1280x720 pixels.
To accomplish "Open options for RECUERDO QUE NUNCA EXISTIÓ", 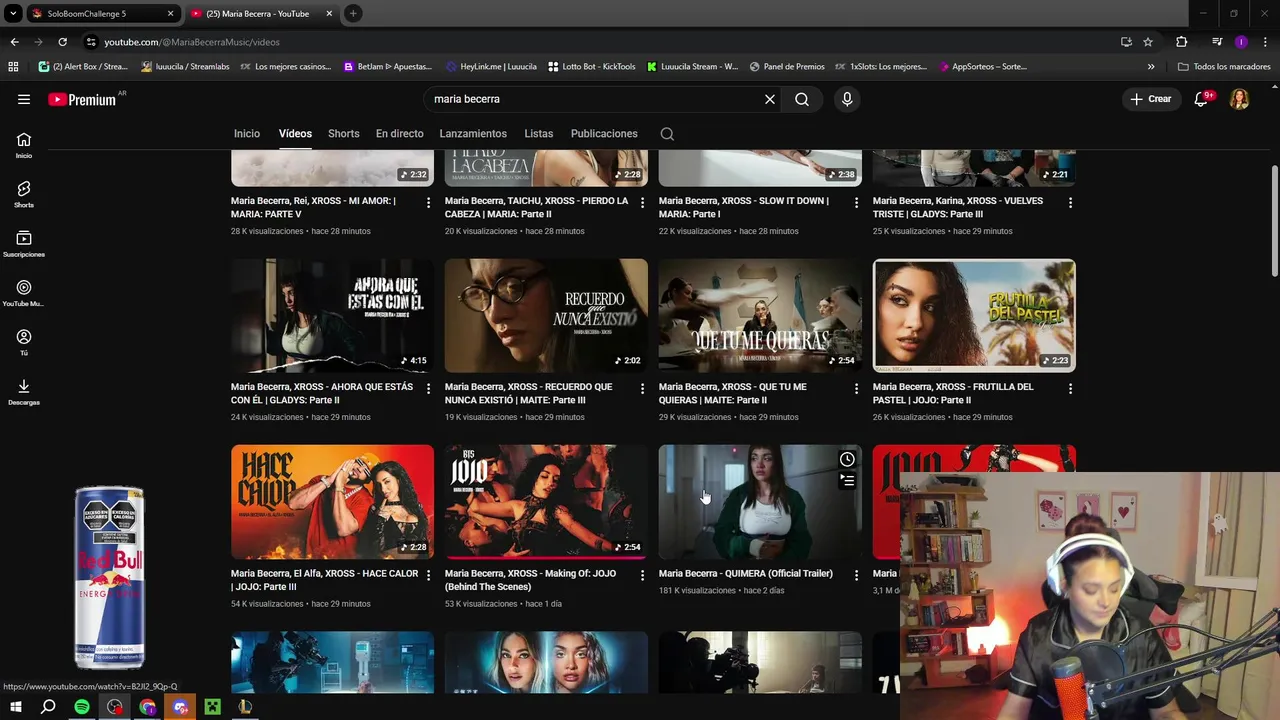I will coord(642,388).
